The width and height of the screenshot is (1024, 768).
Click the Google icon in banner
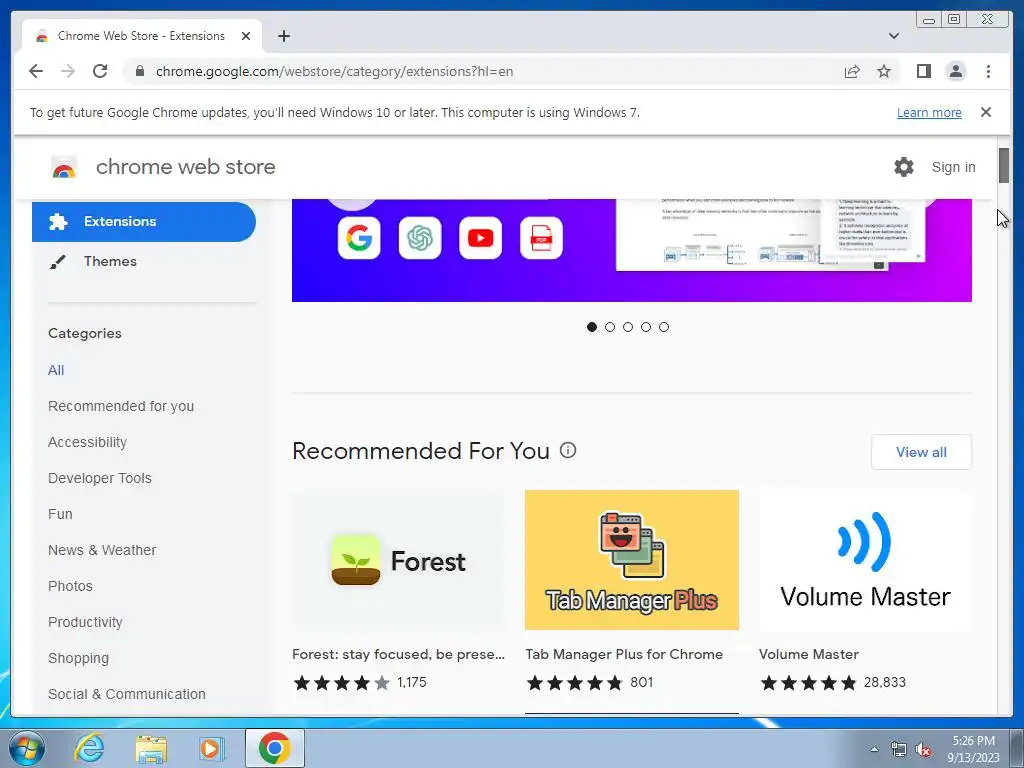pos(359,238)
